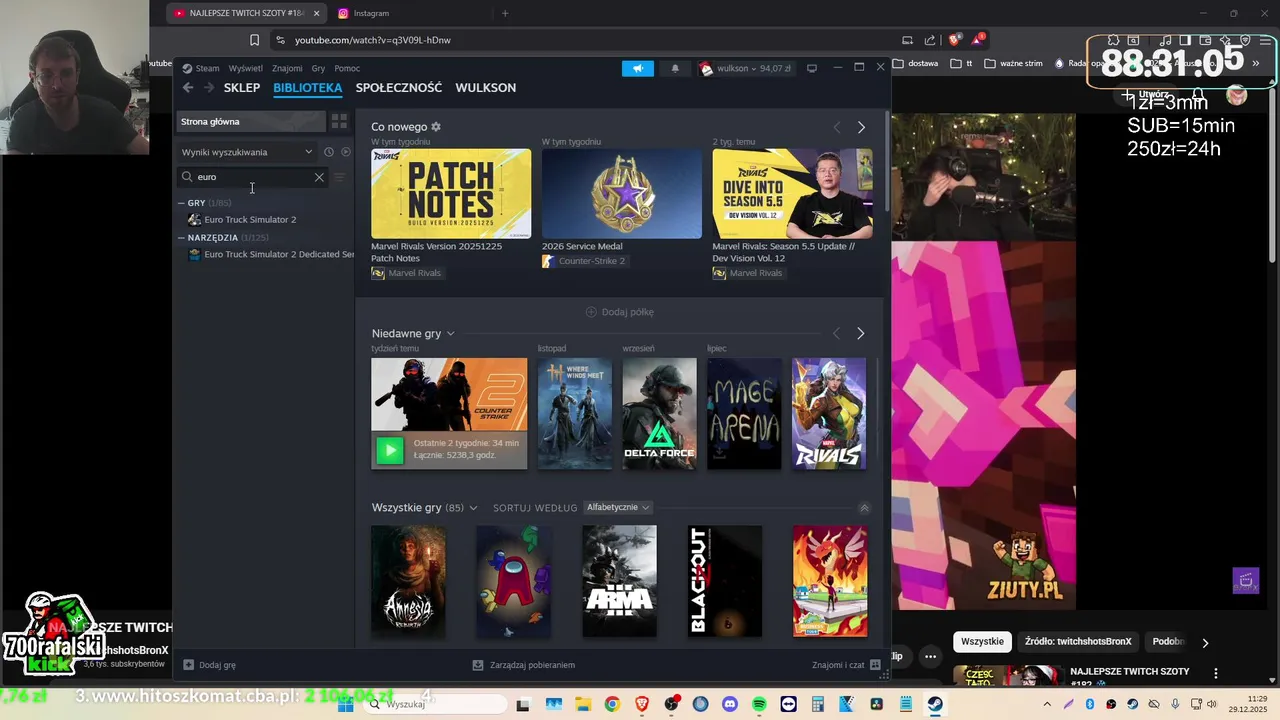Show next items in Niedawne gry

pos(861,333)
